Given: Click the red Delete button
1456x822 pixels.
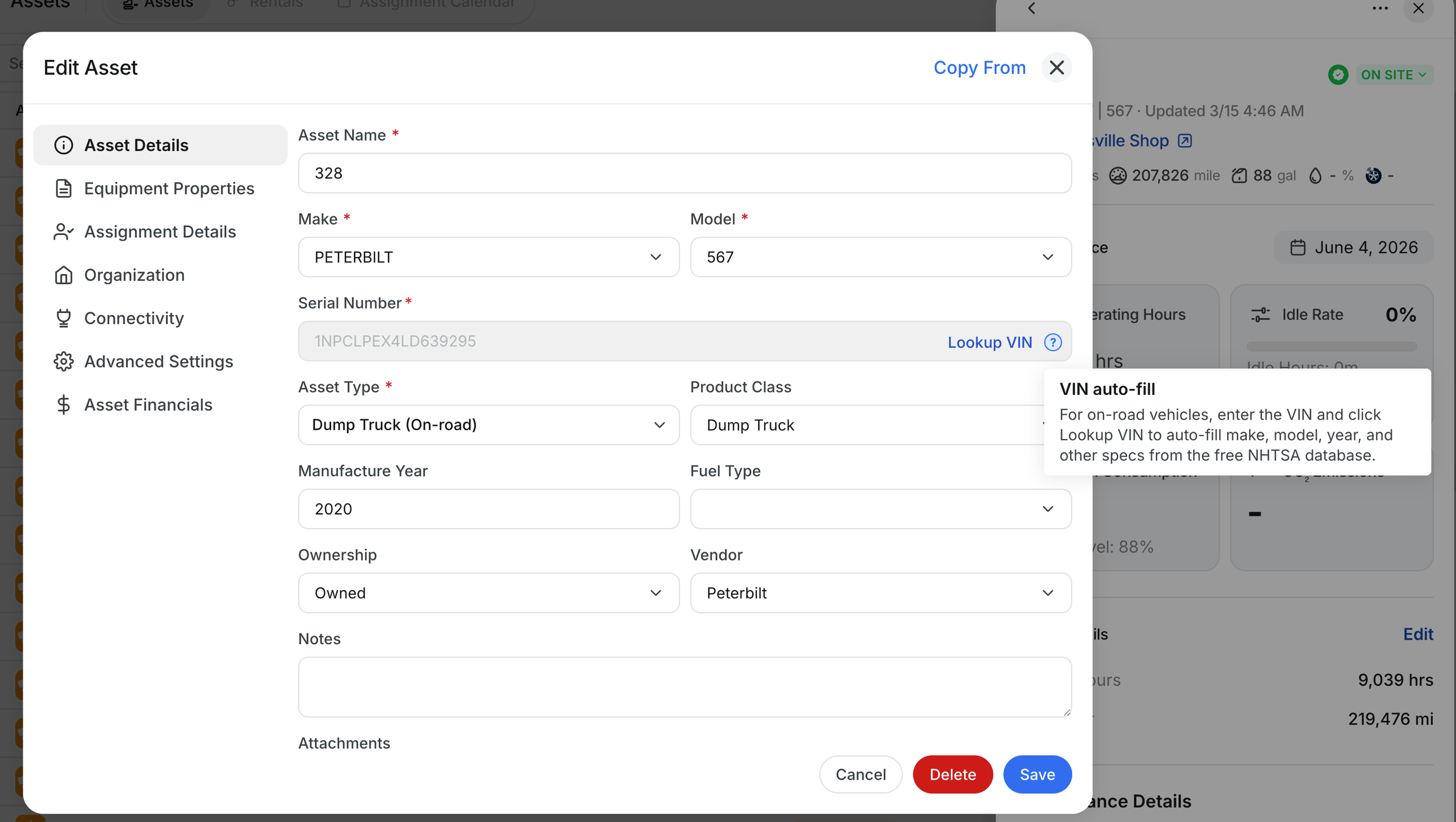Looking at the screenshot, I should pyautogui.click(x=952, y=774).
